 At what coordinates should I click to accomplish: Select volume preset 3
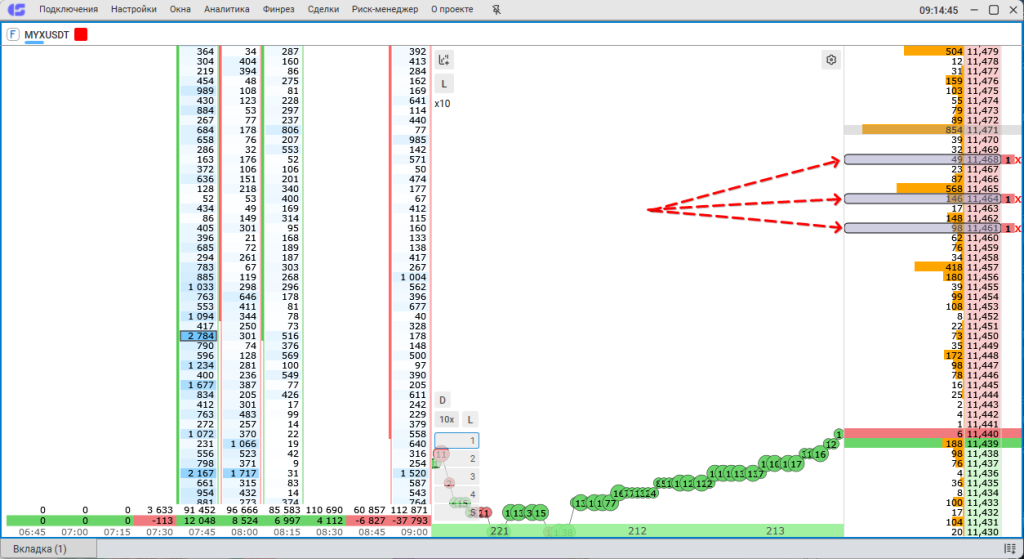click(x=456, y=476)
